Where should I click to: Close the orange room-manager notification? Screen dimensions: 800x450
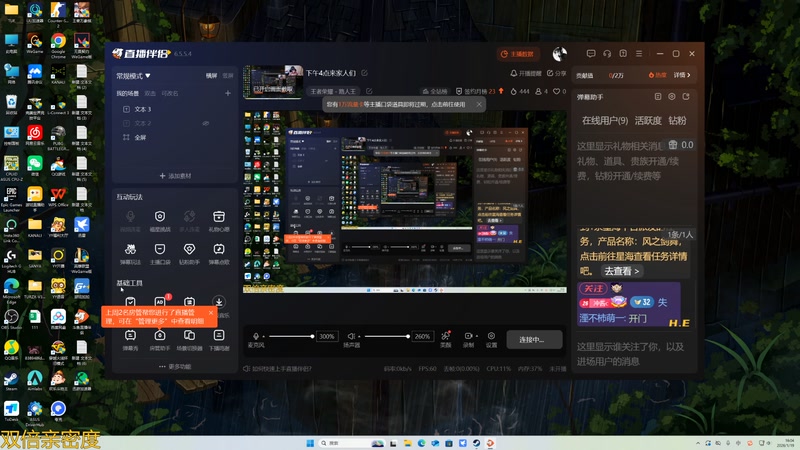pyautogui.click(x=211, y=313)
